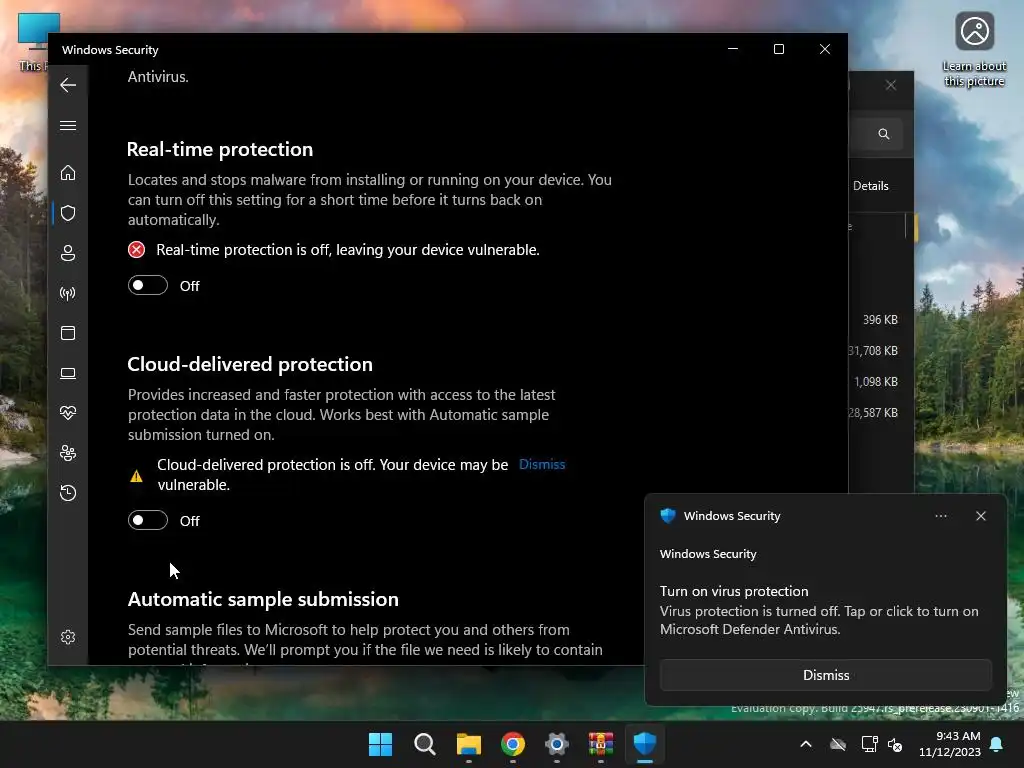The image size is (1024, 768).
Task: Open notification center bell icon
Action: point(997,744)
